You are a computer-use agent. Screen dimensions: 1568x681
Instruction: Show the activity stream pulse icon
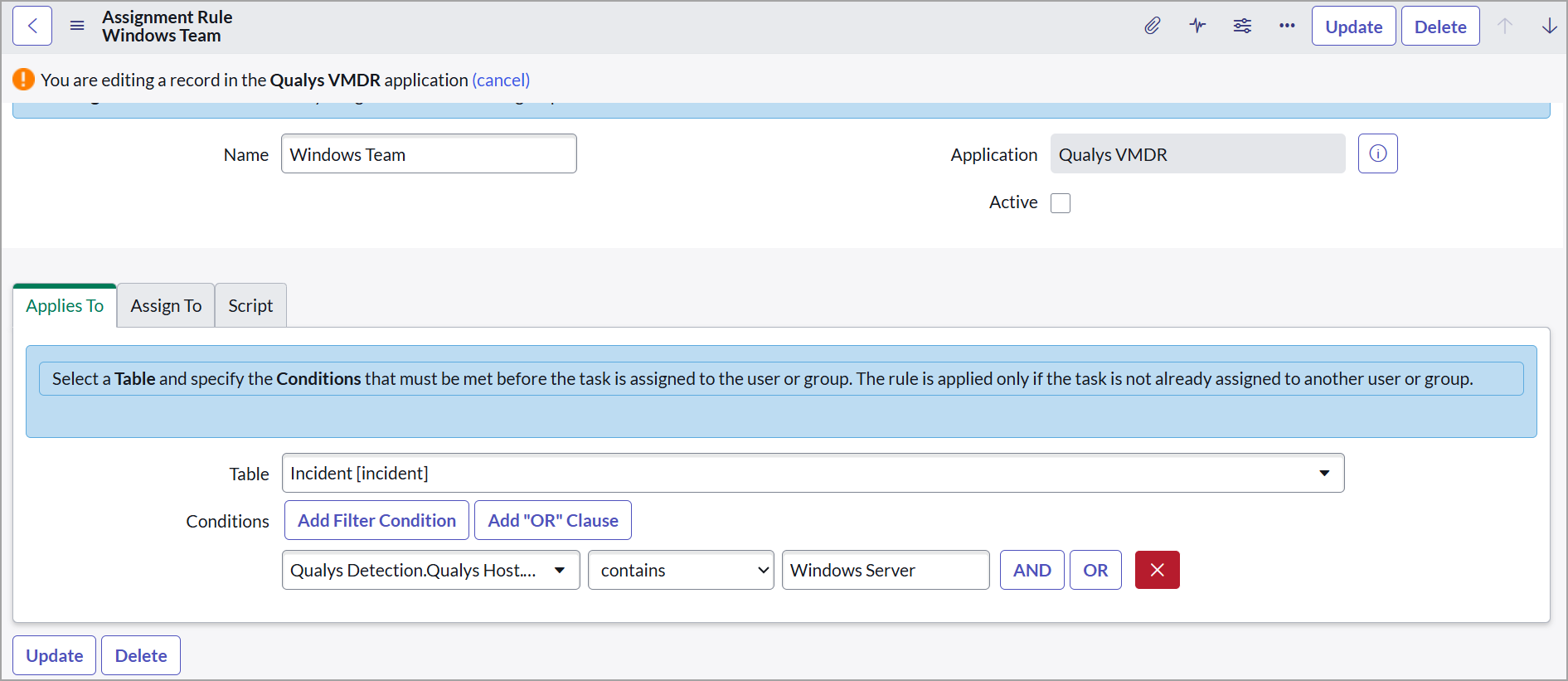tap(1197, 26)
